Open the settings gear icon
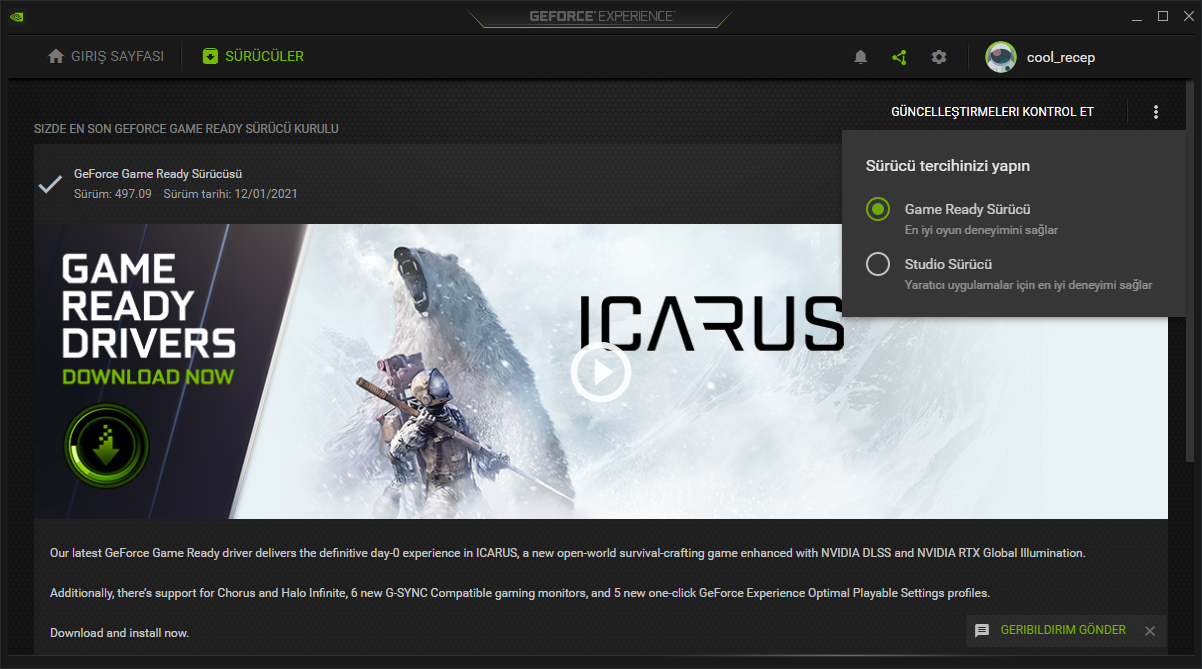The height and width of the screenshot is (669, 1202). pyautogui.click(x=938, y=57)
